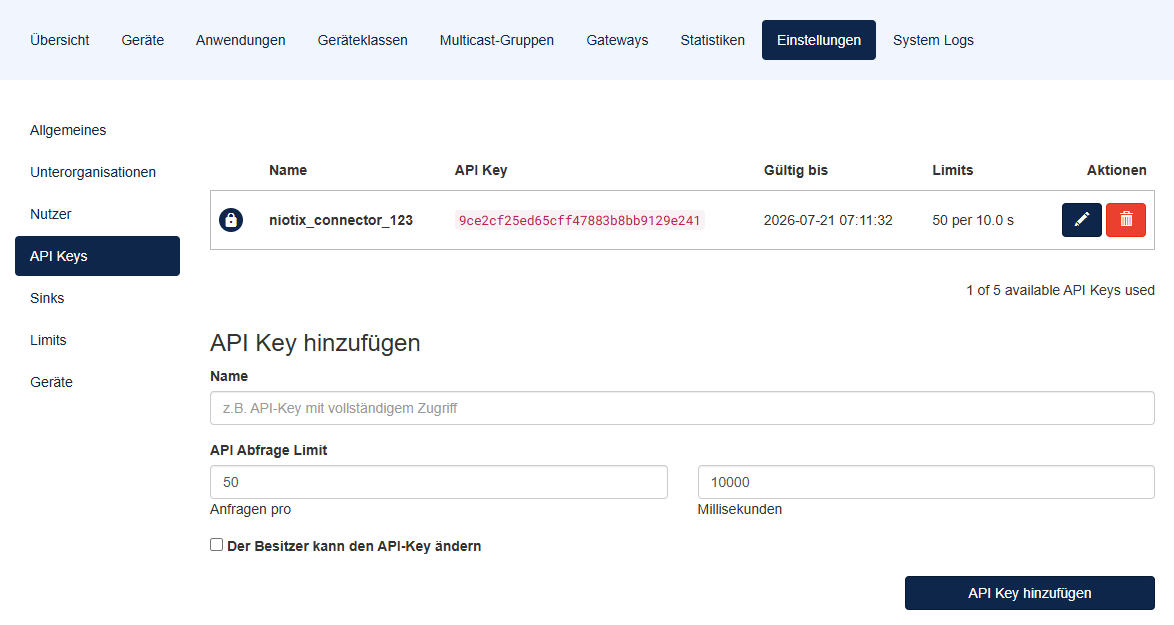Click the Name input field
The image size is (1174, 625).
pos(681,407)
